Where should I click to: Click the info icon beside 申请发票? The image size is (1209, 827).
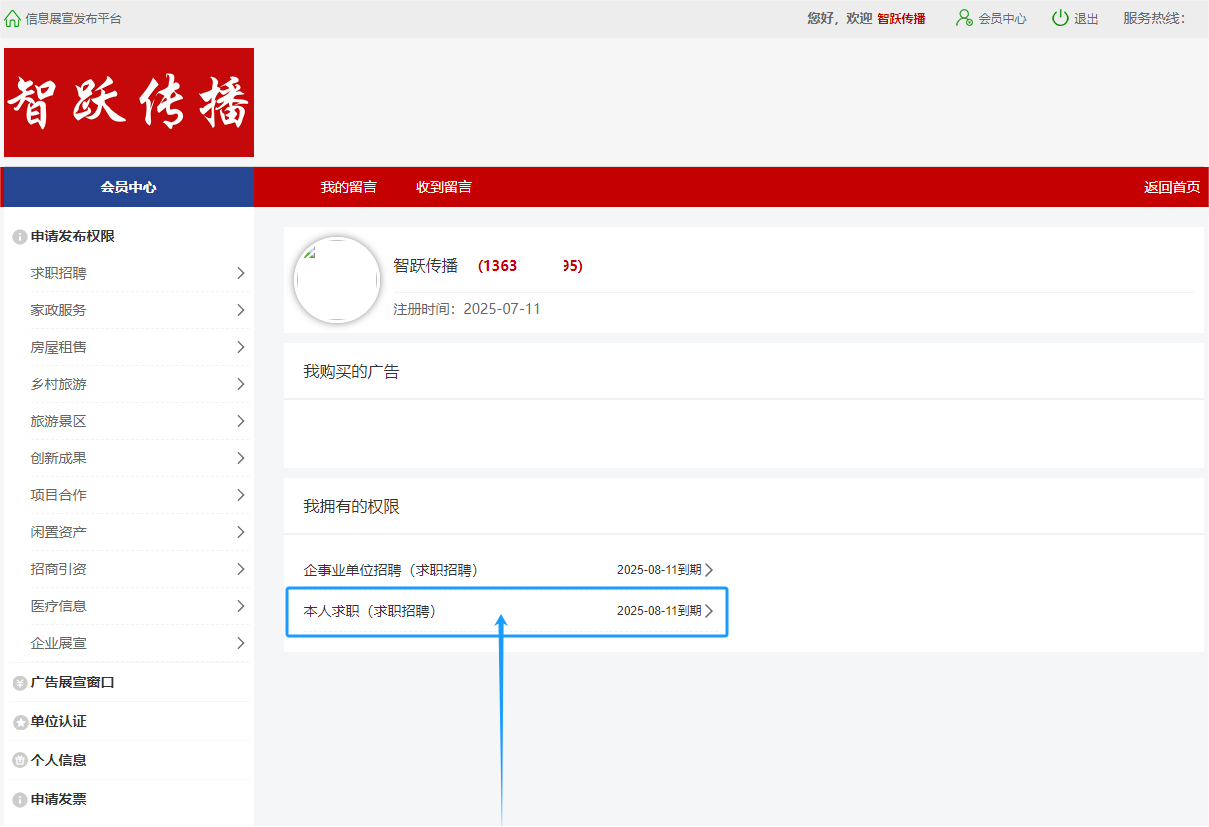(x=19, y=800)
